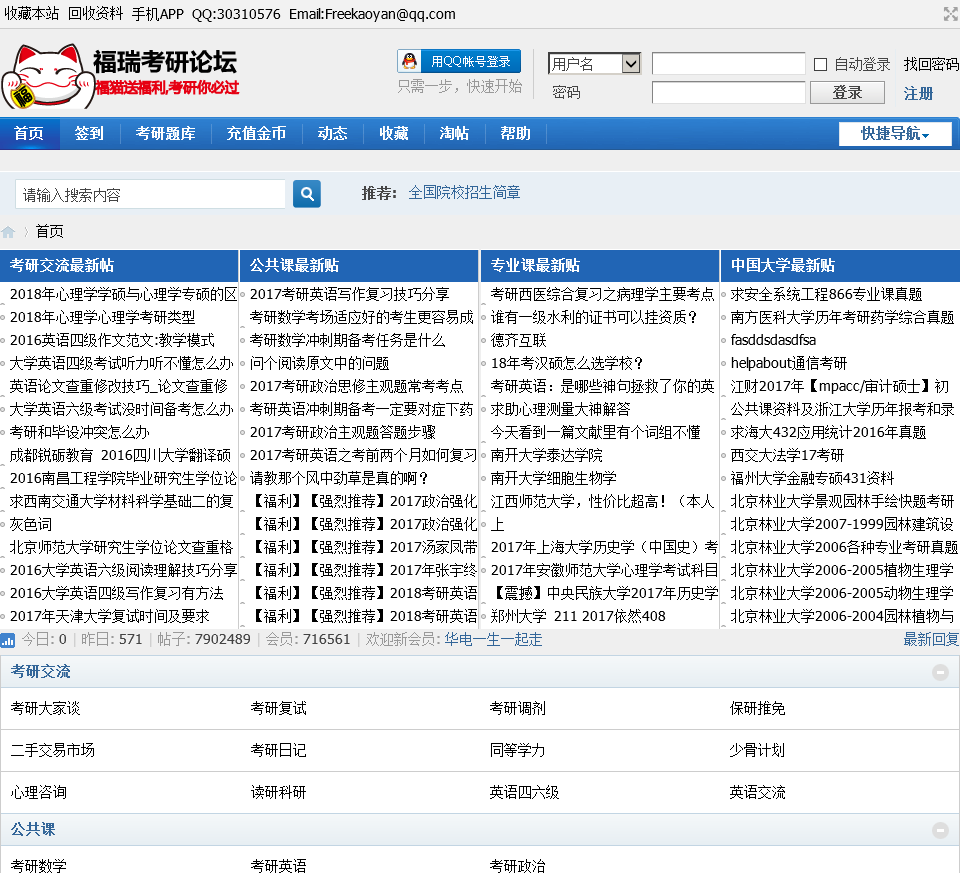Open the 快捷导航 dropdown menu
The image size is (960, 873).
(x=895, y=134)
